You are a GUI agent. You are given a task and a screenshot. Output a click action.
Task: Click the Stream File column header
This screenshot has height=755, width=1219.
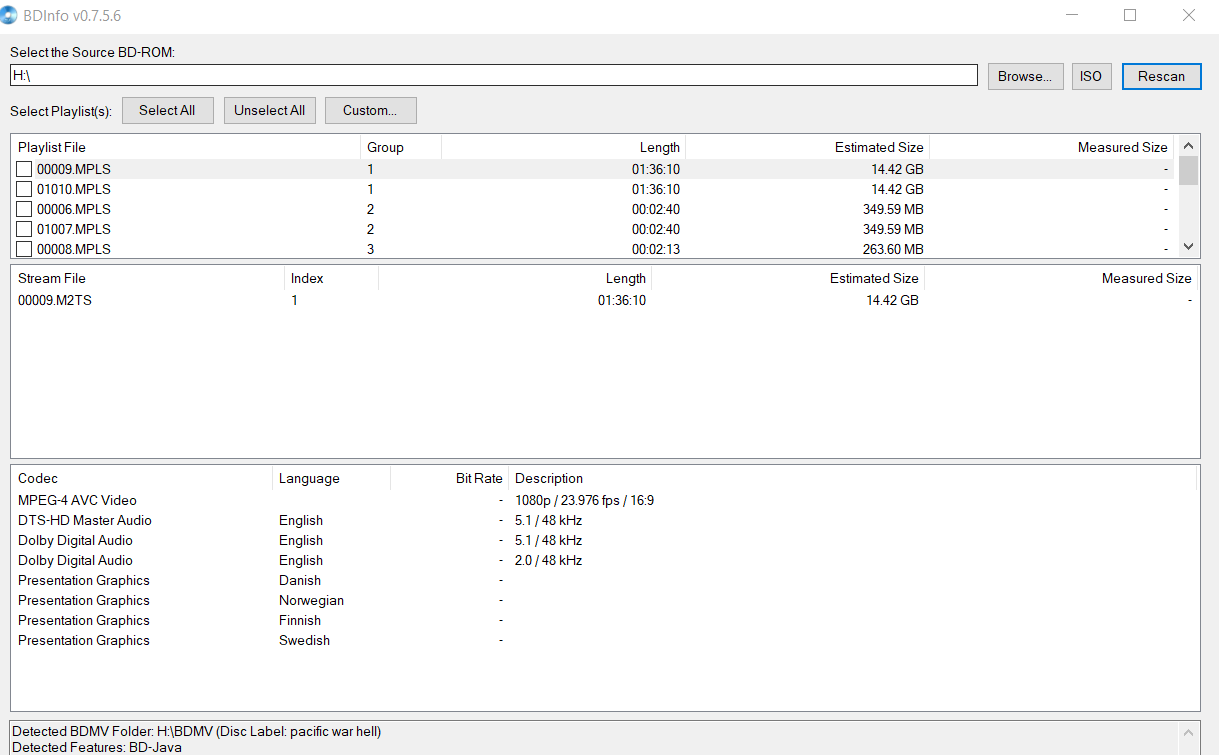148,278
